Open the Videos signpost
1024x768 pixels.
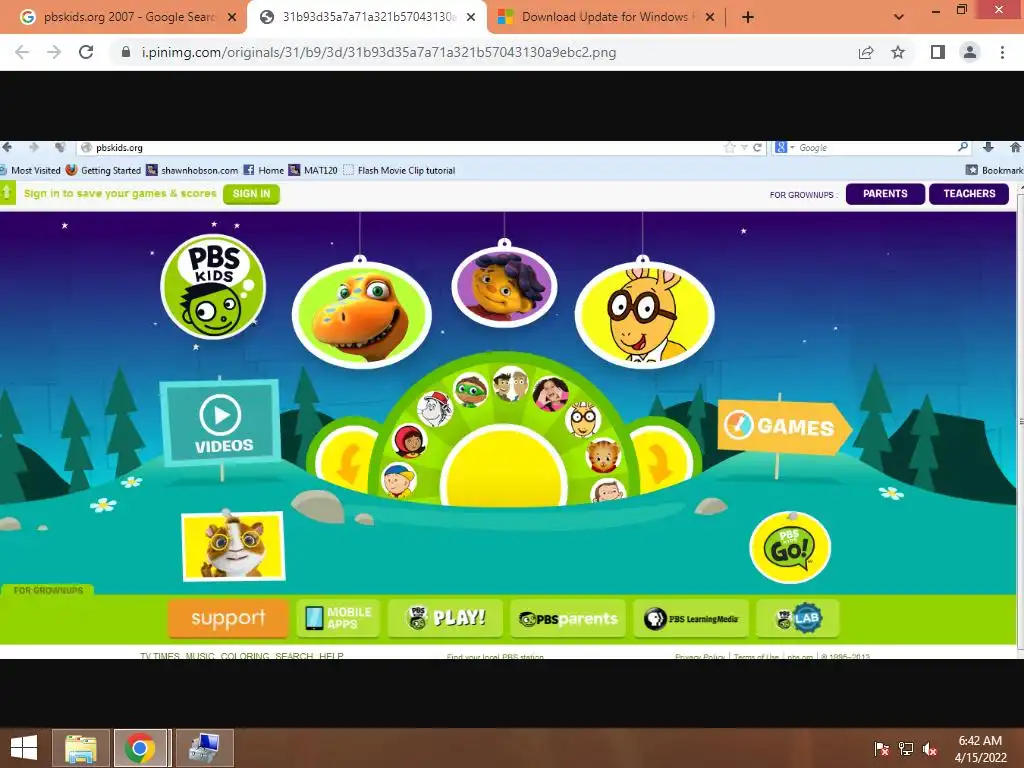click(221, 421)
